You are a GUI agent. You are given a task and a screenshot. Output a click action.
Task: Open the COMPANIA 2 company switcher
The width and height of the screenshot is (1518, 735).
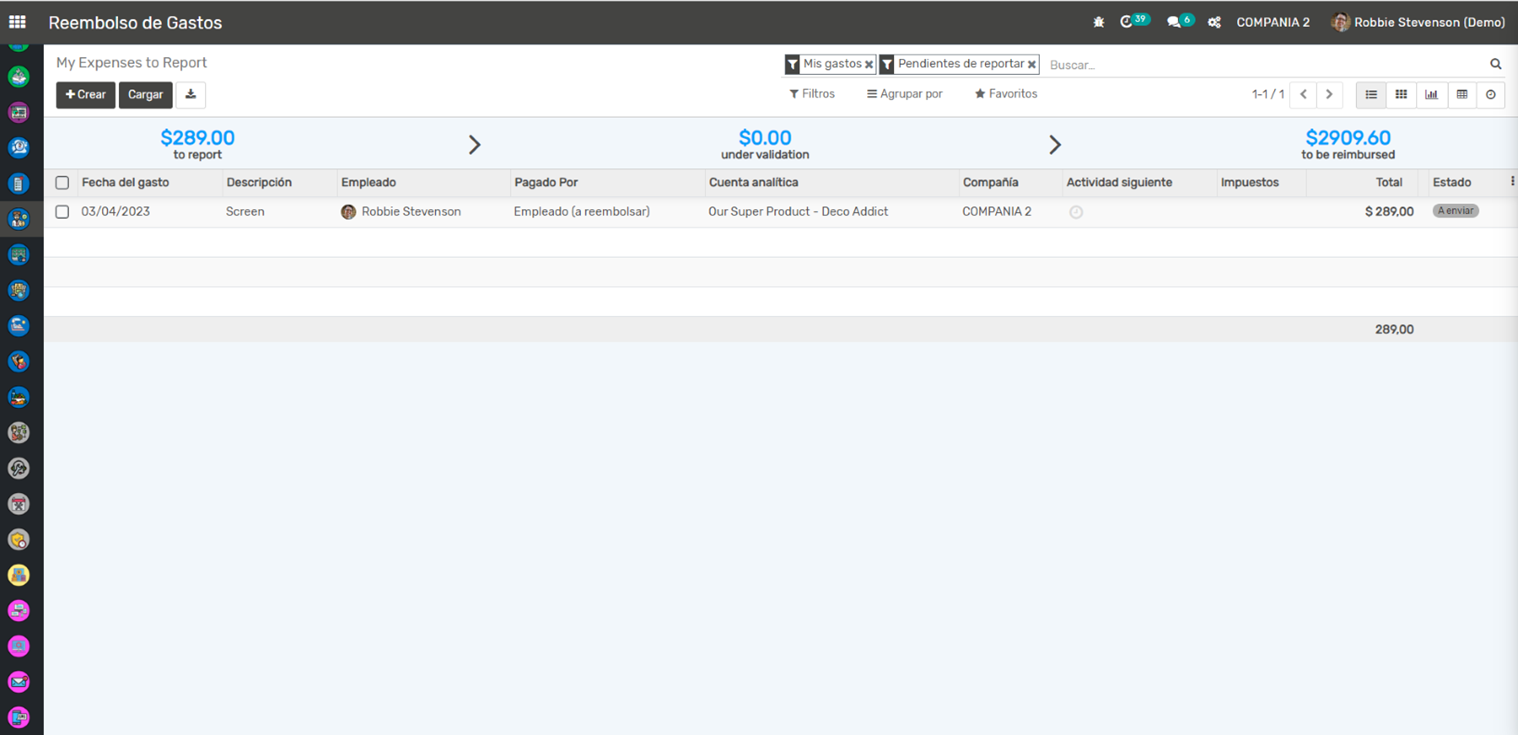tap(1272, 22)
